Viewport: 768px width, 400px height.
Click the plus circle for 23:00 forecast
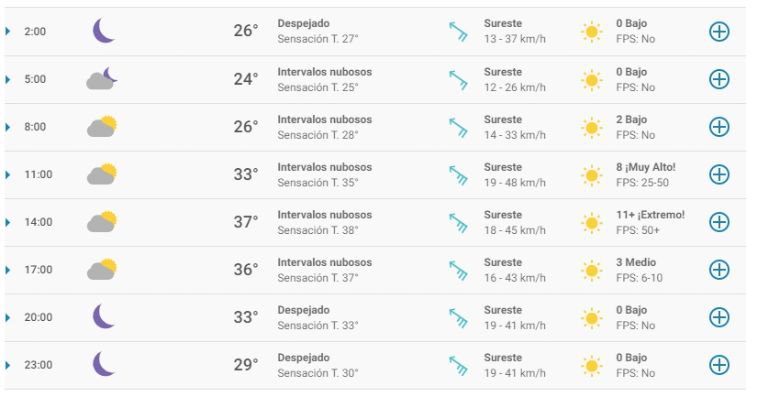click(719, 365)
